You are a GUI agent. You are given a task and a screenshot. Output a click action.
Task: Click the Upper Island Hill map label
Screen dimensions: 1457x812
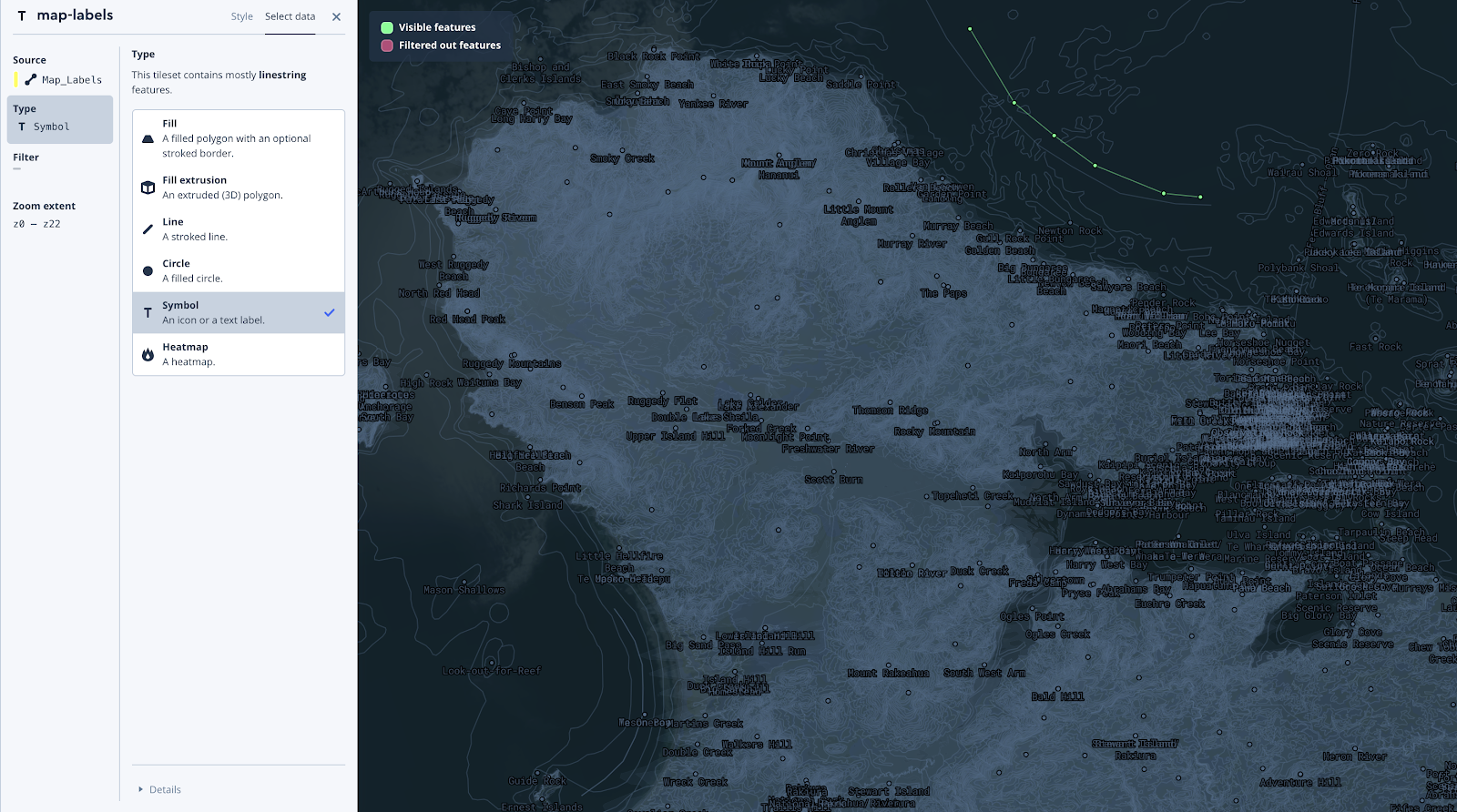(676, 436)
